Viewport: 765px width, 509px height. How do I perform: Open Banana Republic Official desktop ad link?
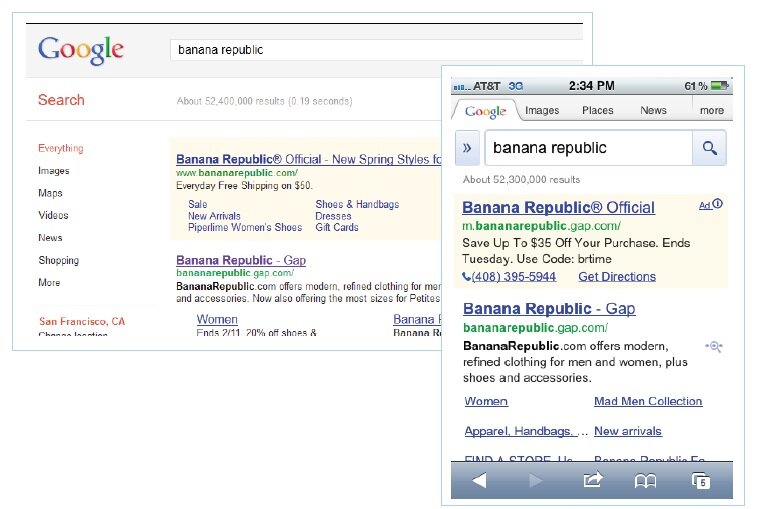click(308, 160)
